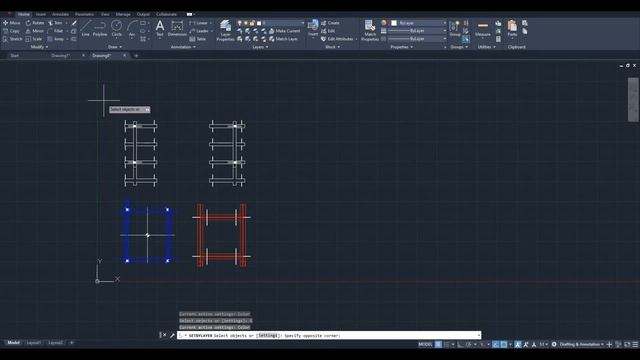The image size is (640, 360).
Task: Expand the Modify panel
Action: [x=39, y=47]
